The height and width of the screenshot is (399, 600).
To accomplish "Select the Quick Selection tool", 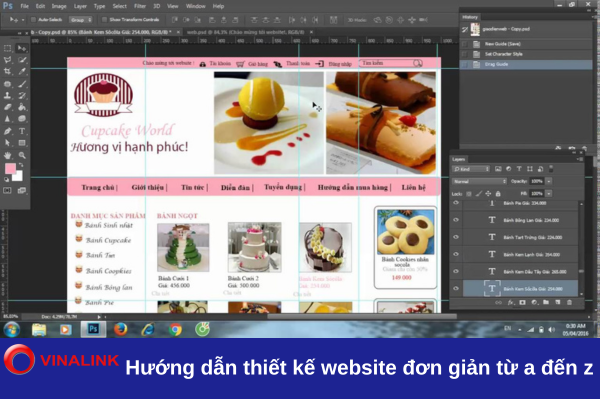I will tap(22, 60).
